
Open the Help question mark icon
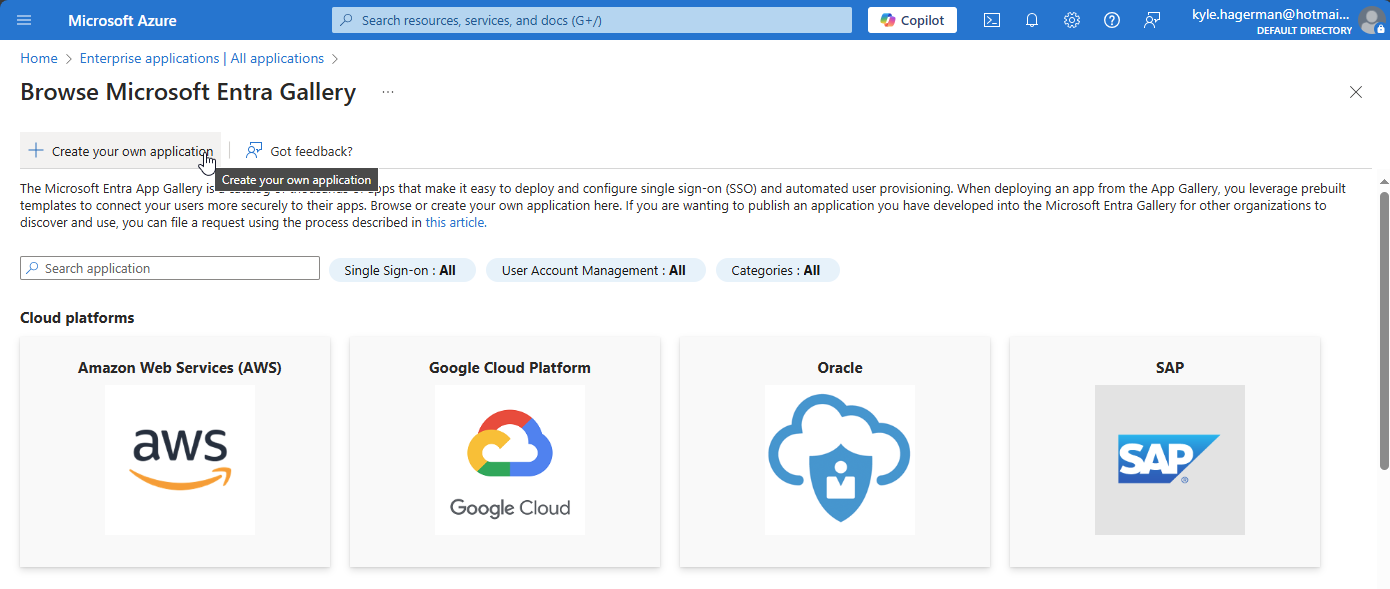pyautogui.click(x=1112, y=20)
